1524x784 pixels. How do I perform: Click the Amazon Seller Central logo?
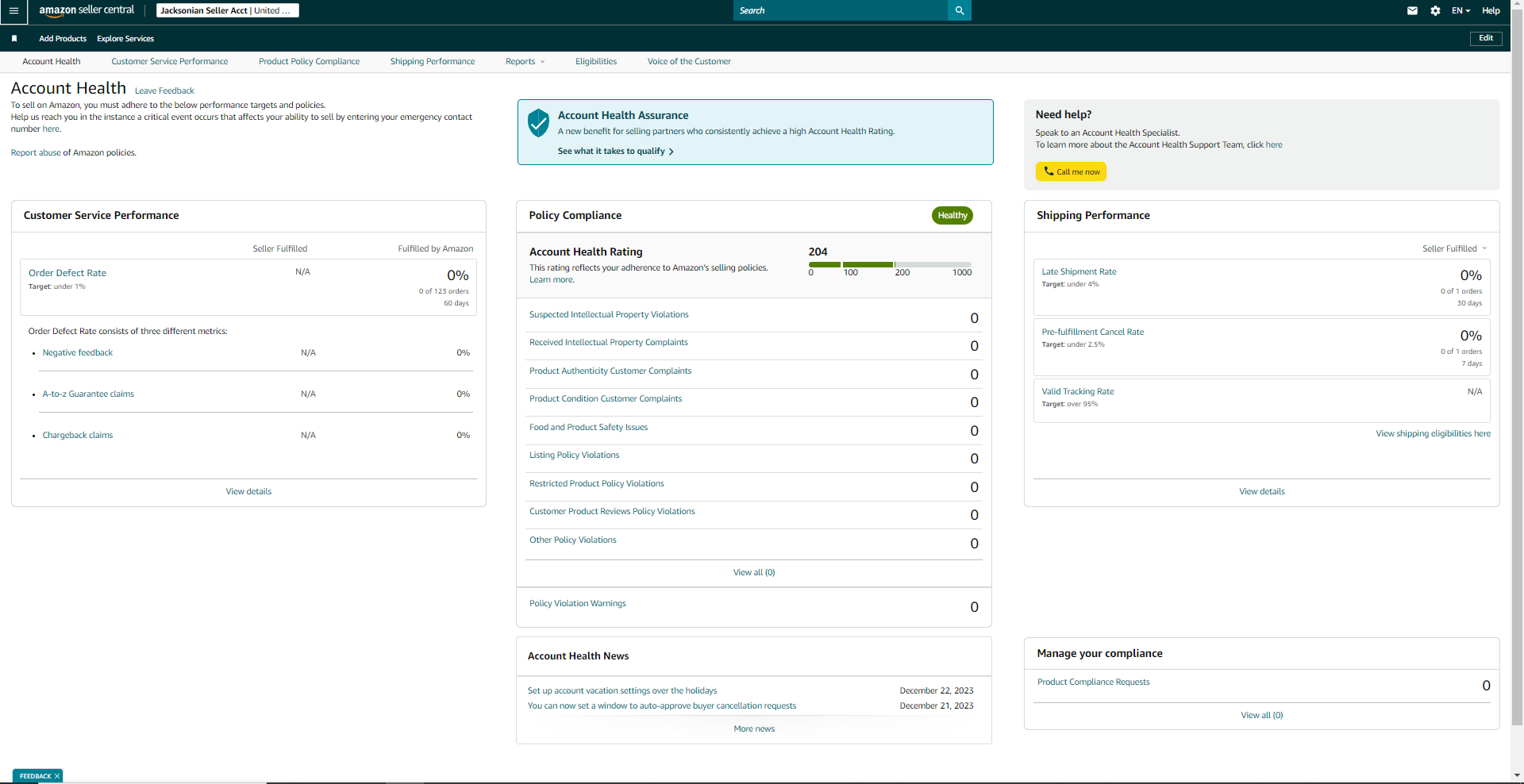coord(87,10)
